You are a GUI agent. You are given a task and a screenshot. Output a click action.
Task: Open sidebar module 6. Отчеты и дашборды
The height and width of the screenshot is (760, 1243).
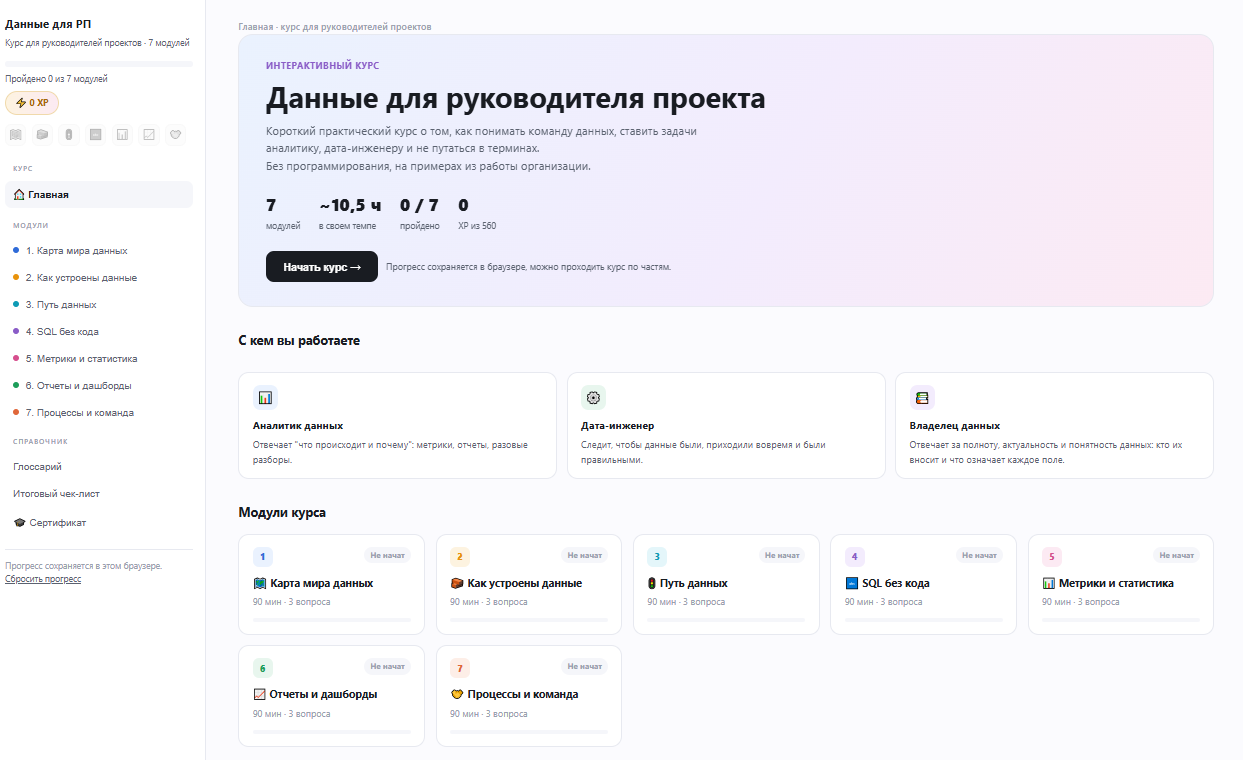tap(99, 385)
